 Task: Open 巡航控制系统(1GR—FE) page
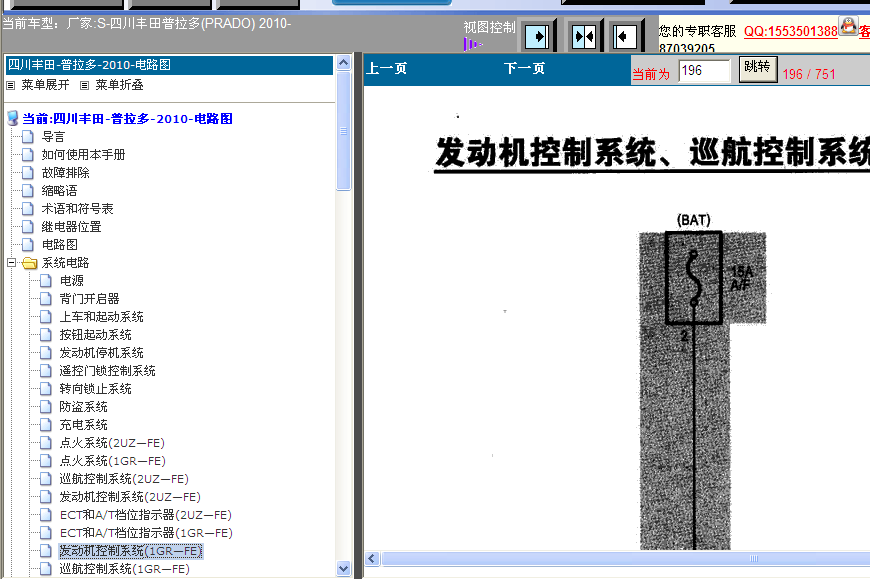124,569
